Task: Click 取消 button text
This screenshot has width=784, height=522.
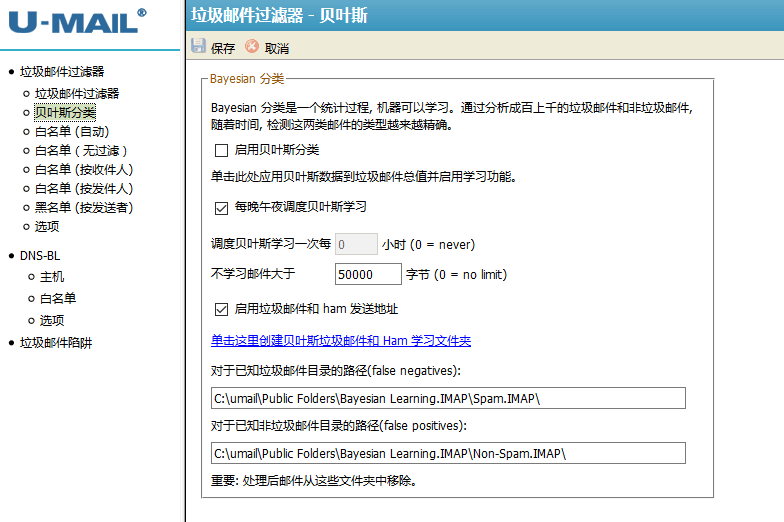Action: coord(277,48)
